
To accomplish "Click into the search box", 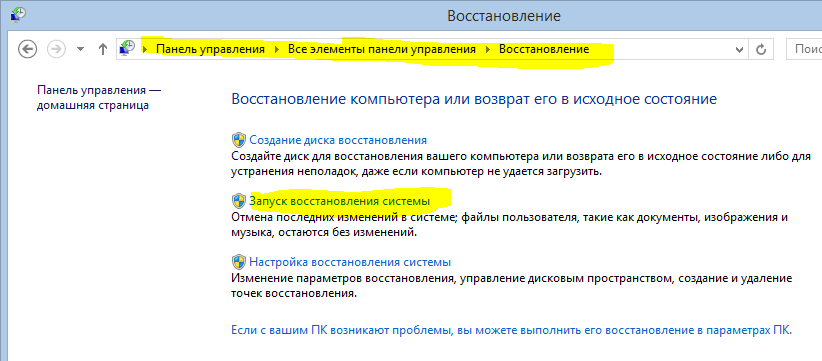I will coord(804,49).
